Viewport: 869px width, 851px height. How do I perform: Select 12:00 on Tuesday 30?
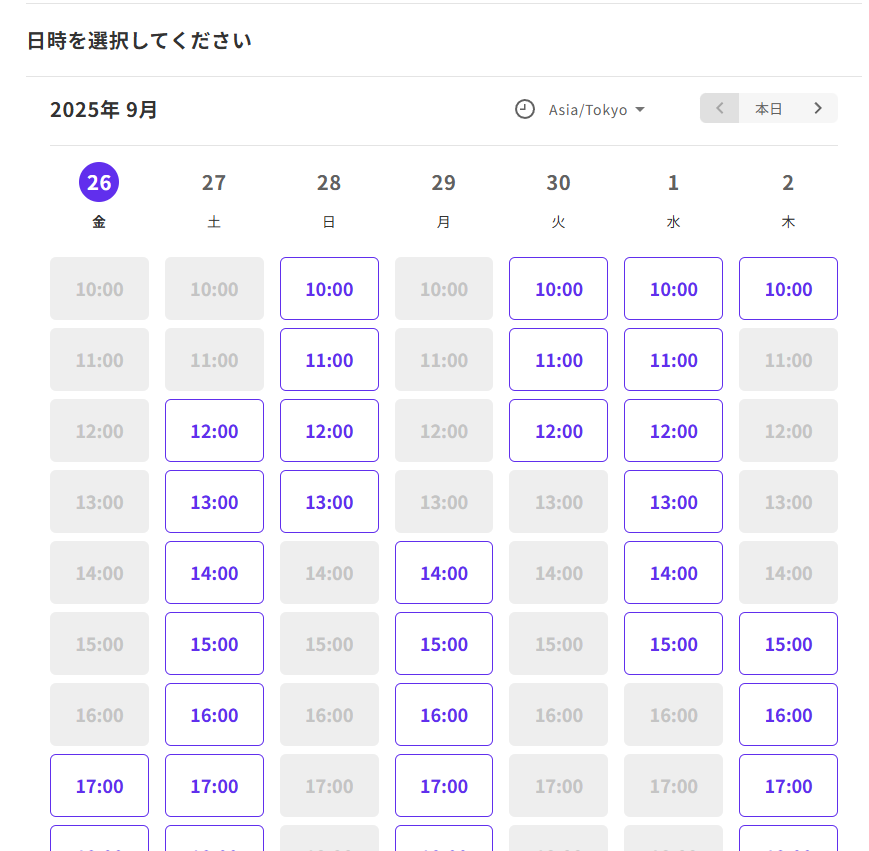coord(558,431)
